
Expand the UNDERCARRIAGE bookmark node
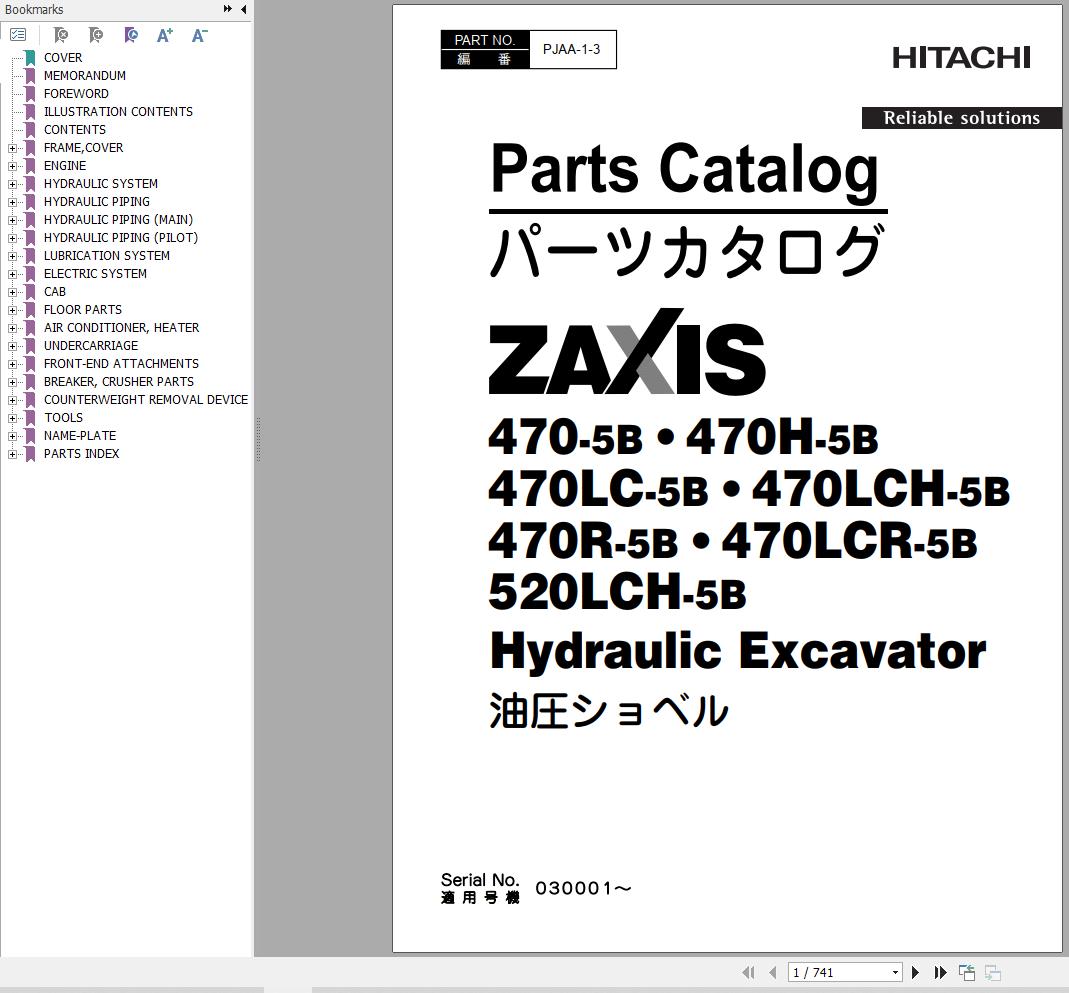(12, 346)
